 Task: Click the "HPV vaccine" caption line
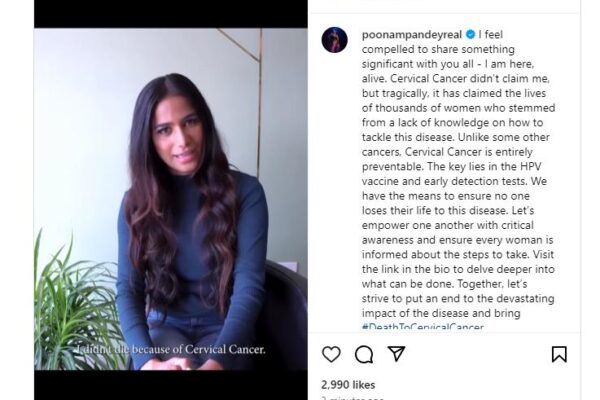454,181
